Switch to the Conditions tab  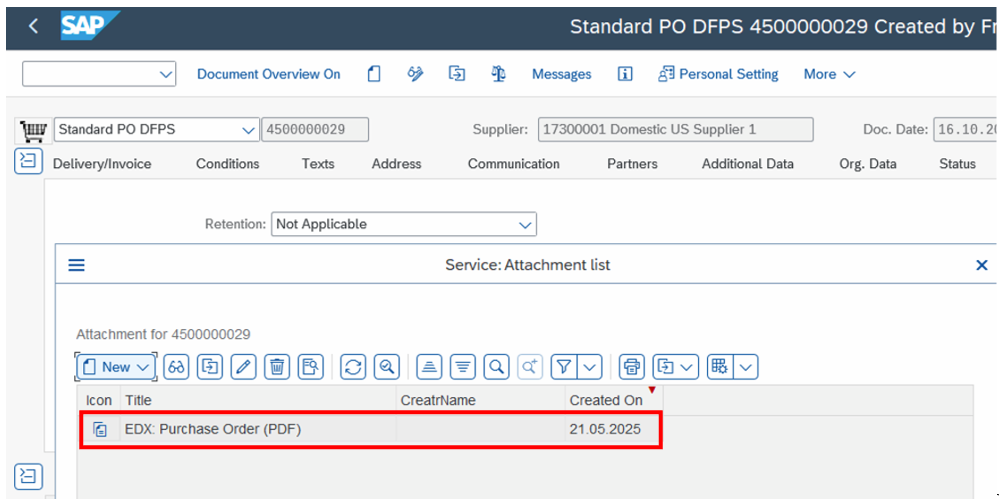[227, 164]
